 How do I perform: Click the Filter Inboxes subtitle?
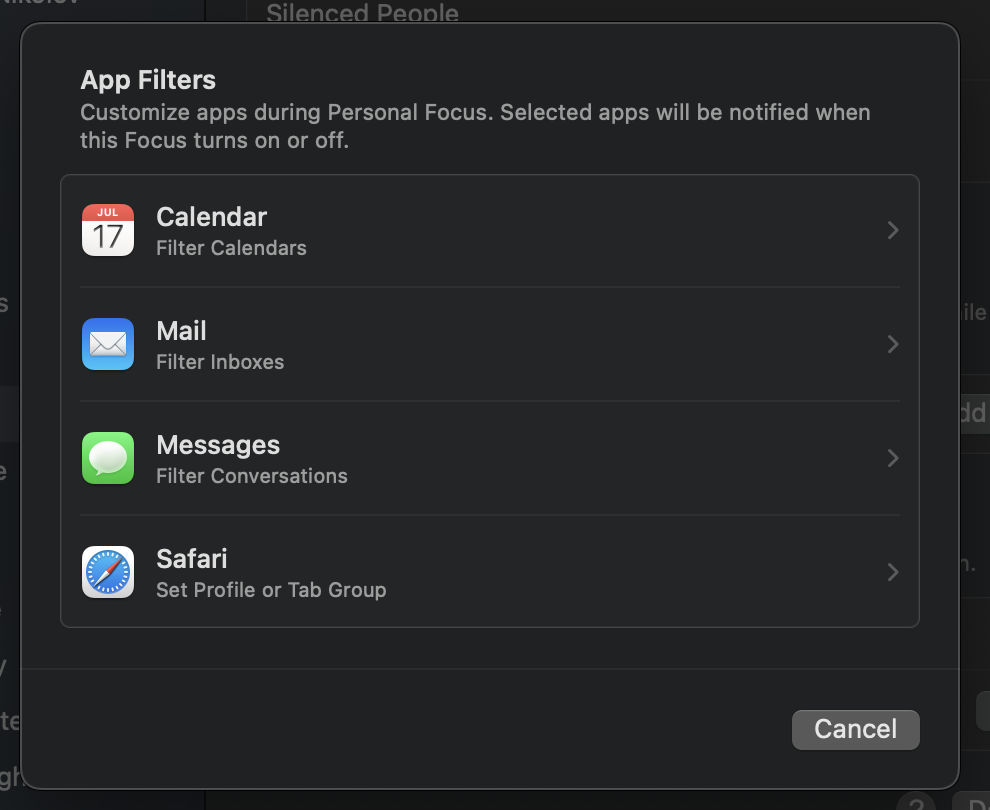pos(220,362)
